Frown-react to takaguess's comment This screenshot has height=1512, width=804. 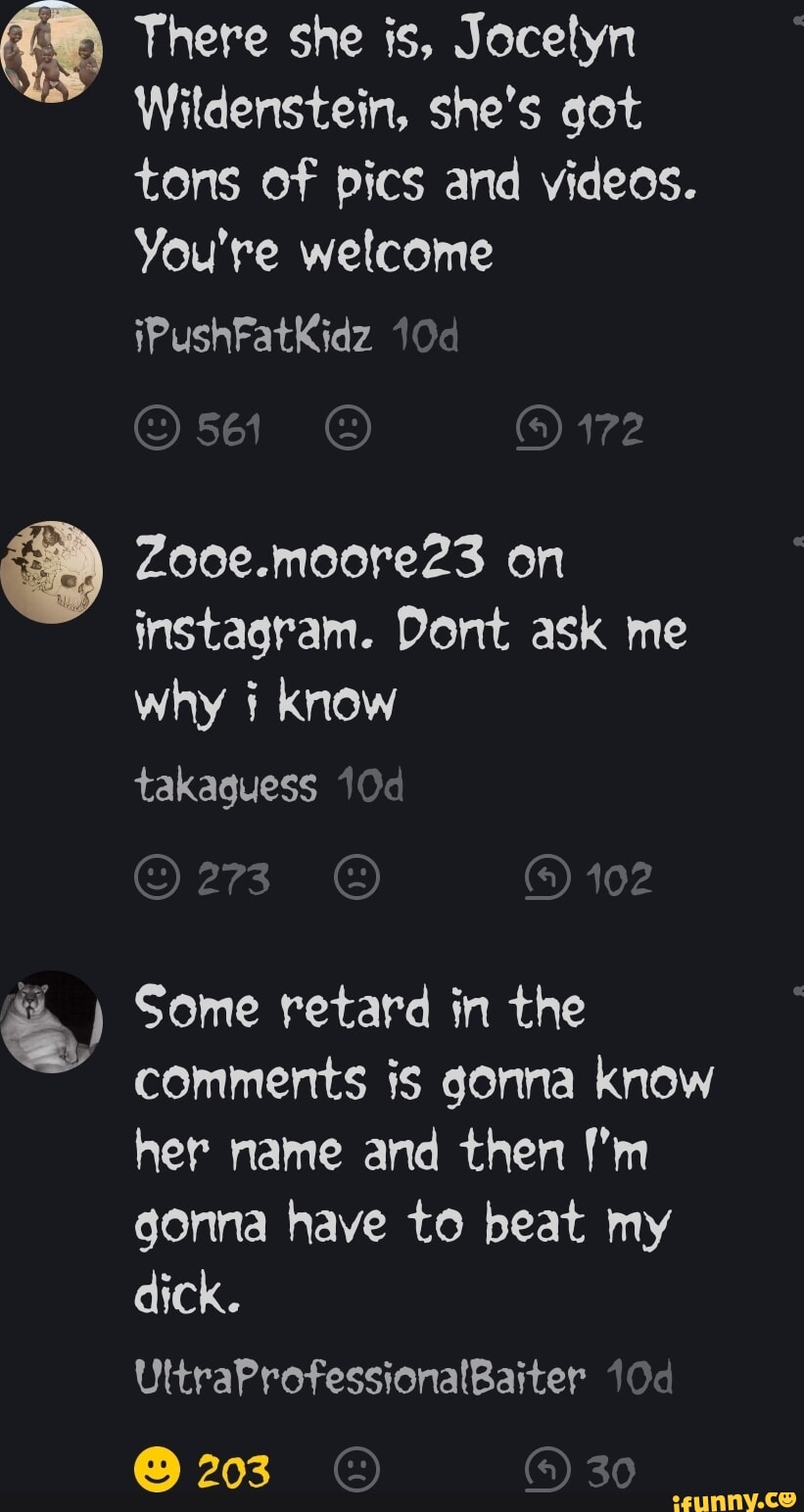click(x=356, y=878)
